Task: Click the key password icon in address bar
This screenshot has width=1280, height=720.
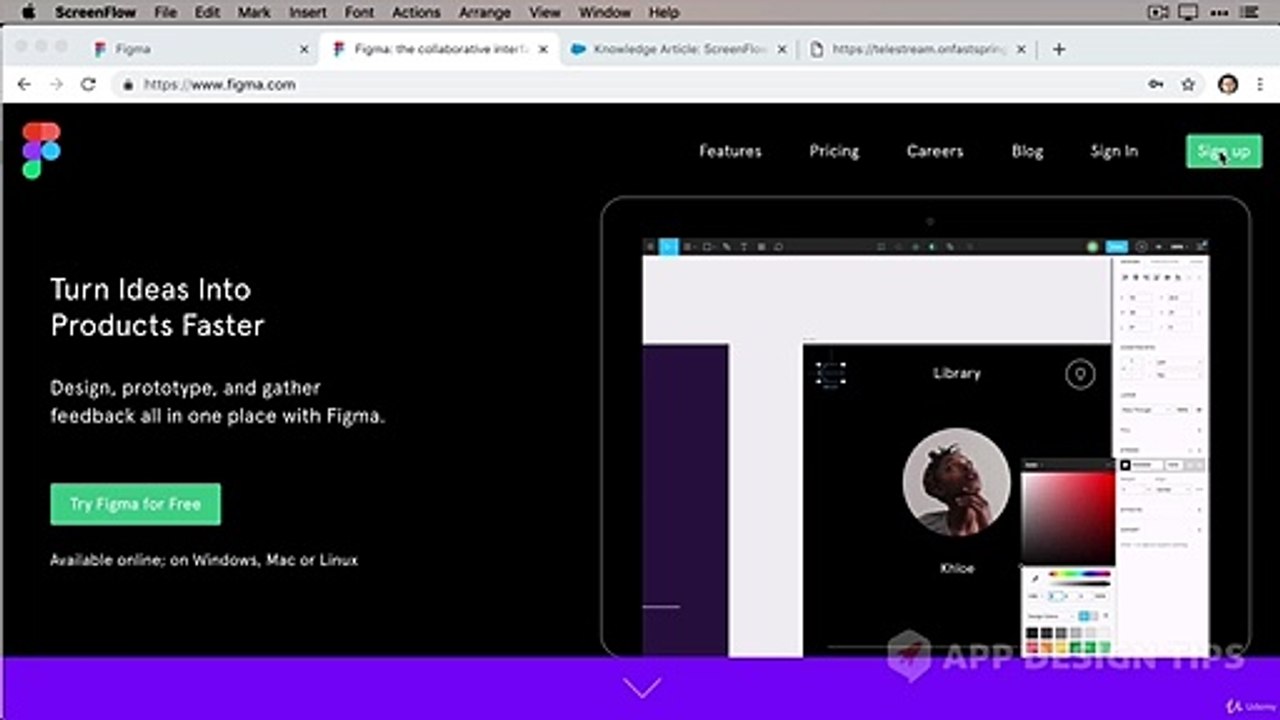Action: (1156, 85)
